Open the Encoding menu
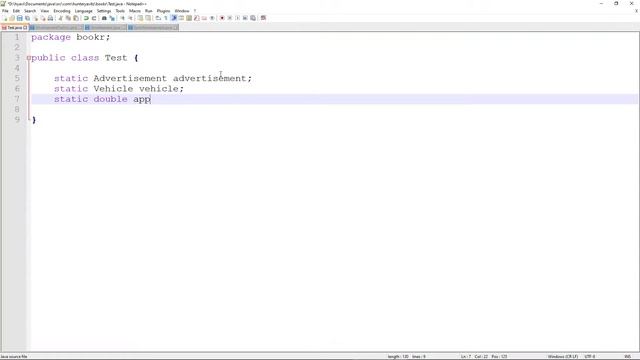Screen dimensions: 640x360 click(62, 11)
